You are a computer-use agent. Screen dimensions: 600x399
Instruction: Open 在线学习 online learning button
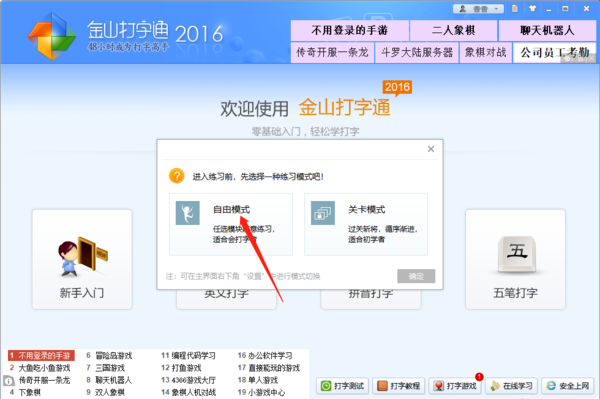pos(511,386)
